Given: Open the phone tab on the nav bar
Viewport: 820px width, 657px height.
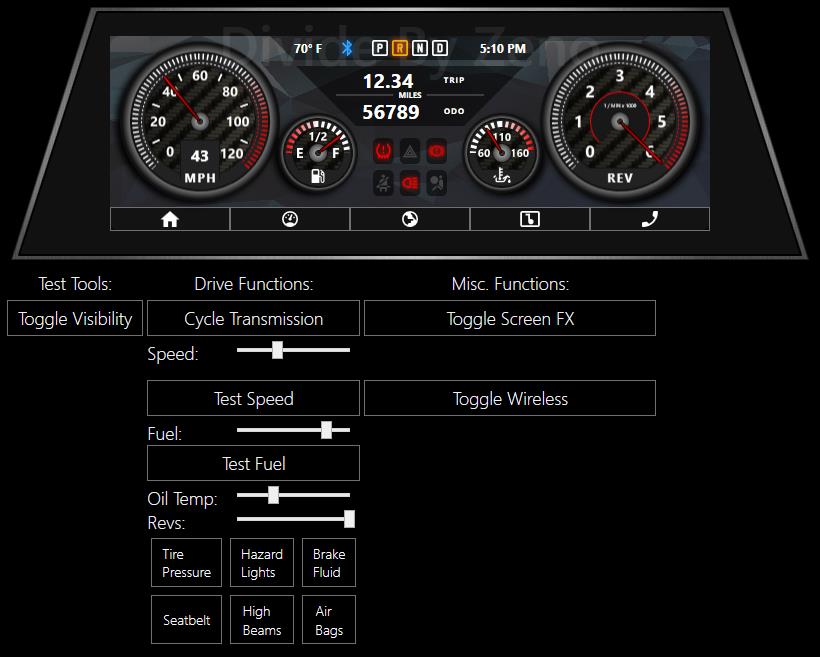Looking at the screenshot, I should pyautogui.click(x=650, y=218).
